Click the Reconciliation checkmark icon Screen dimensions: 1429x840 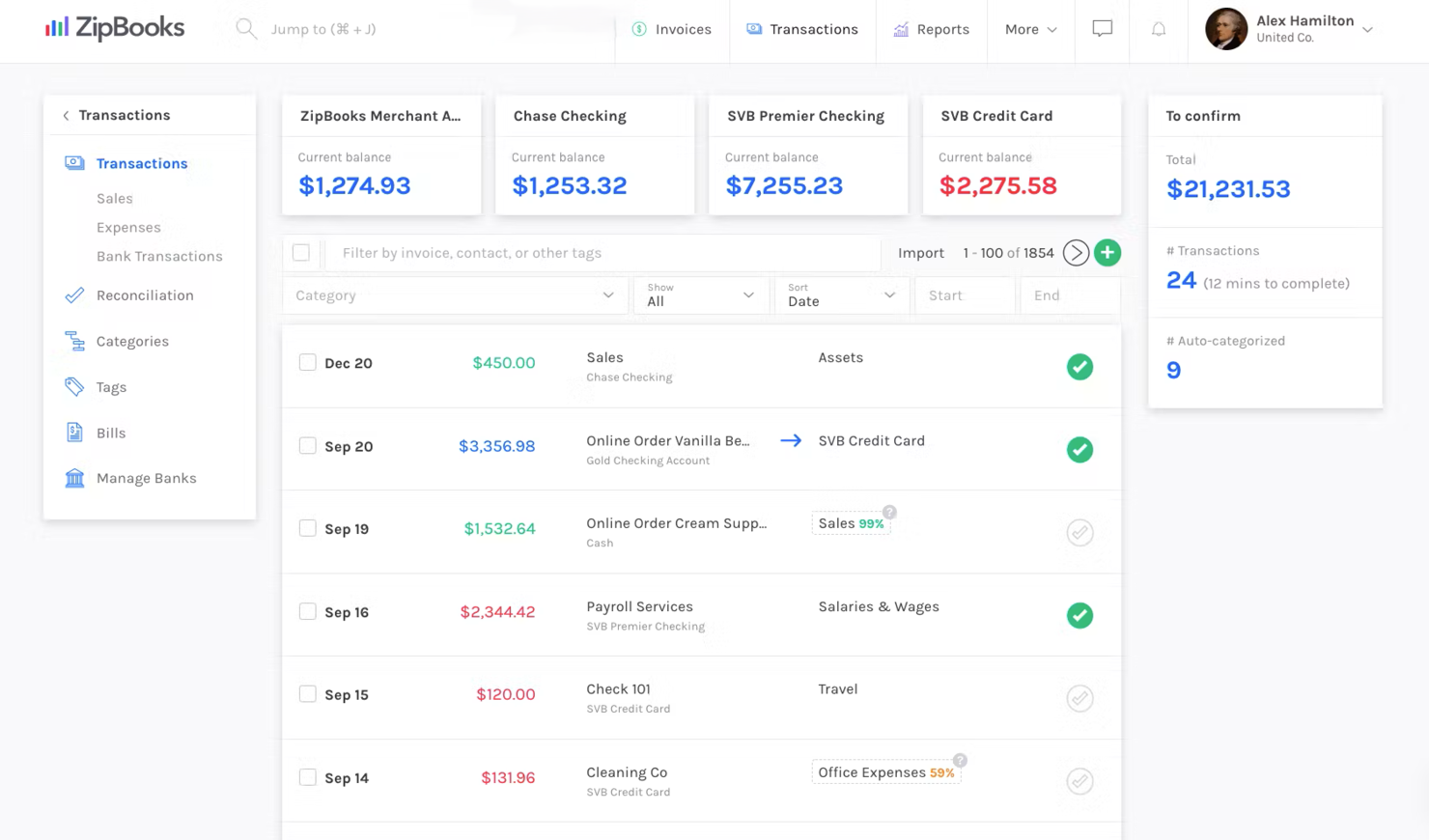click(x=74, y=295)
